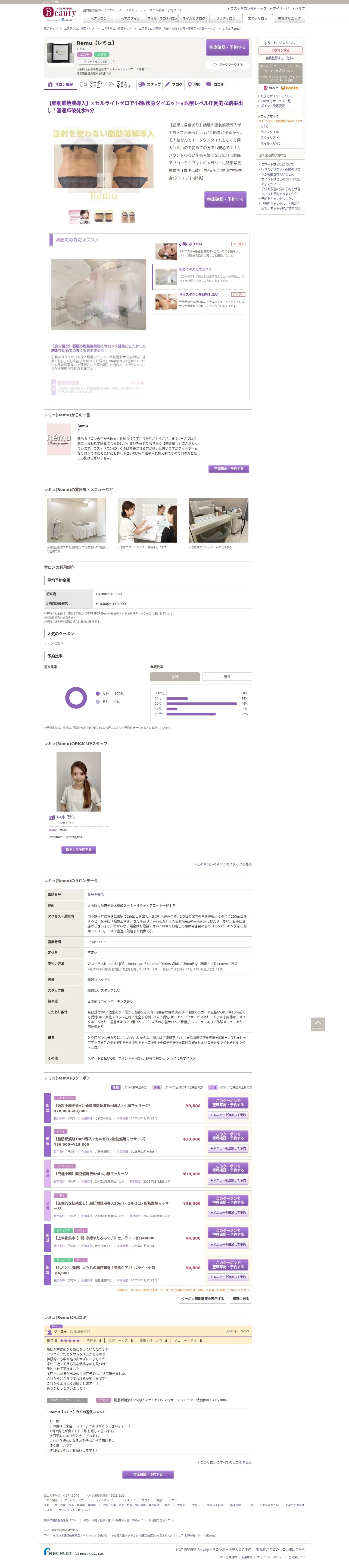
Task: Reserve the ¥9,800 coupon
Action: 228,1103
